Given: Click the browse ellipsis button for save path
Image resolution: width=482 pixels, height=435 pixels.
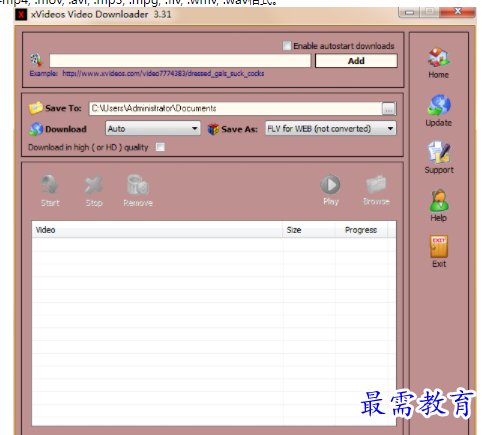Looking at the screenshot, I should (x=389, y=109).
